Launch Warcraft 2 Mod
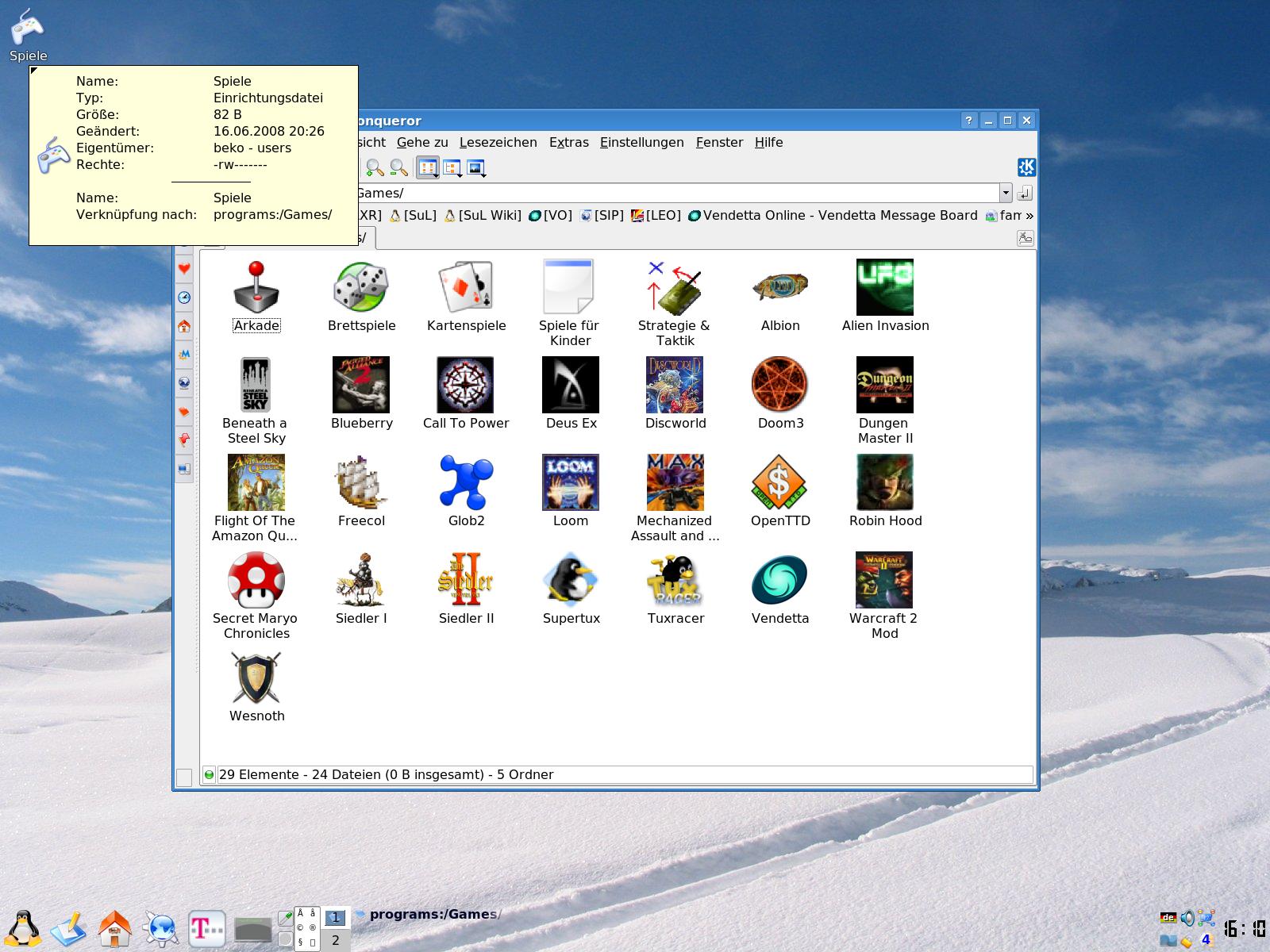This screenshot has height=952, width=1270. click(x=884, y=596)
